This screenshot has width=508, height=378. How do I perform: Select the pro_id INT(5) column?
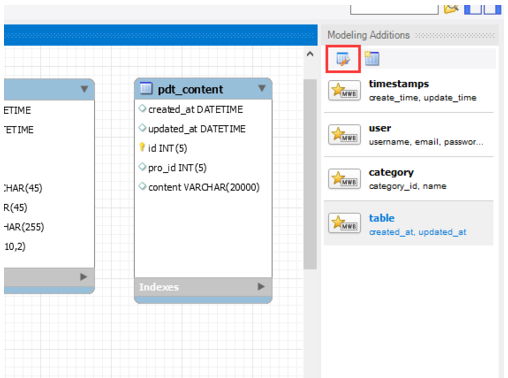177,168
